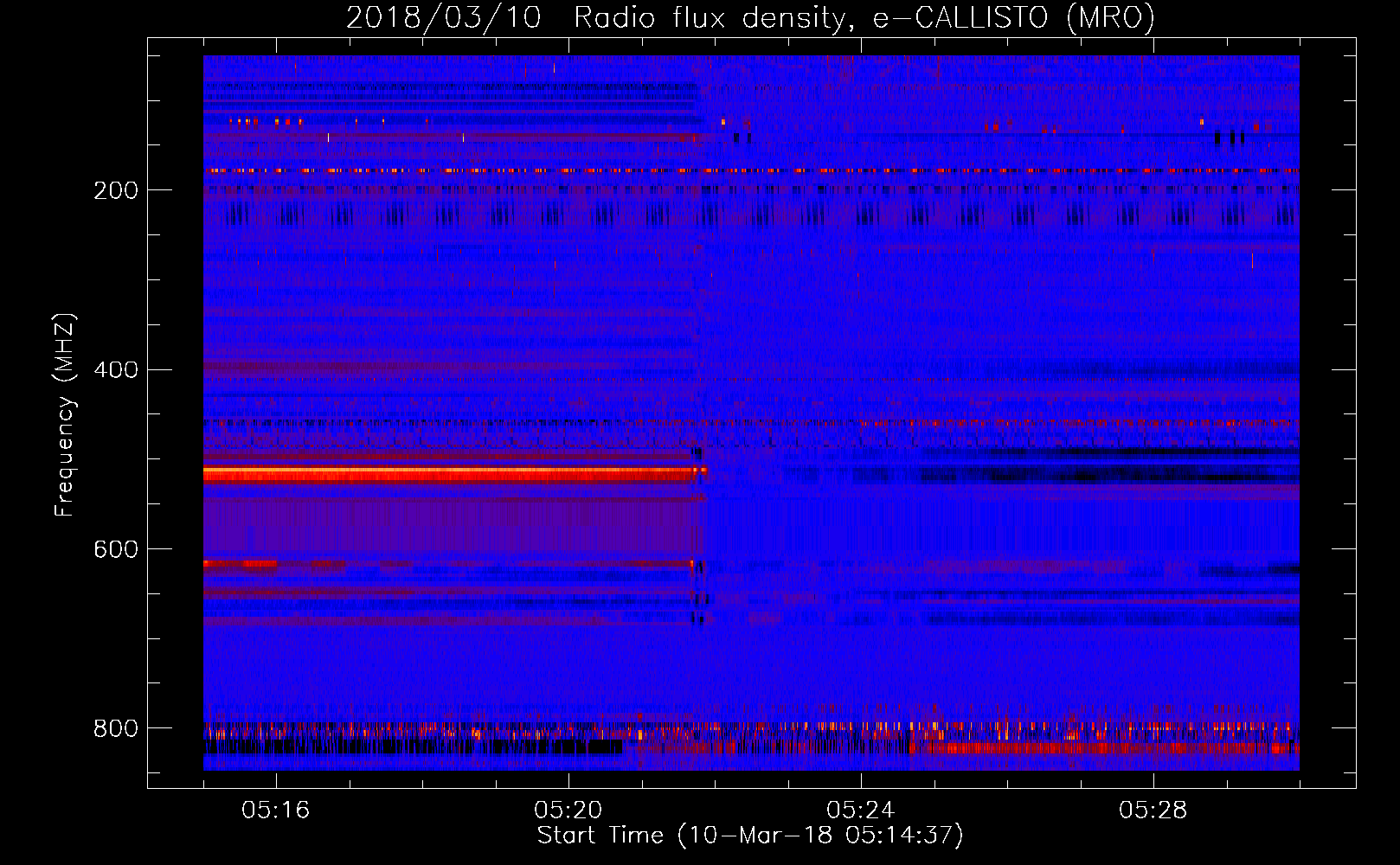Click the plot title '2018/03/10 Radio flux density, e-CALLISTO (MRO)'
1400x865 pixels.
pyautogui.click(x=750, y=17)
